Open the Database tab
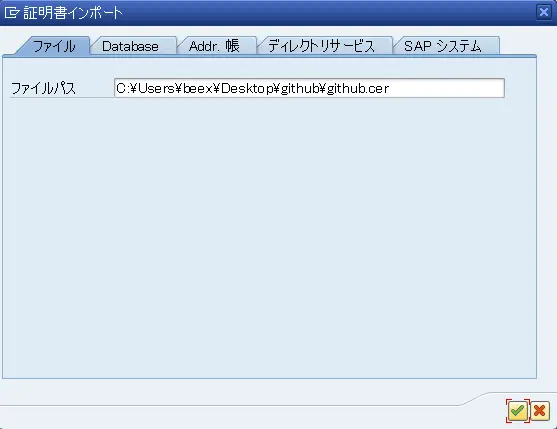The height and width of the screenshot is (429, 557). click(x=130, y=46)
